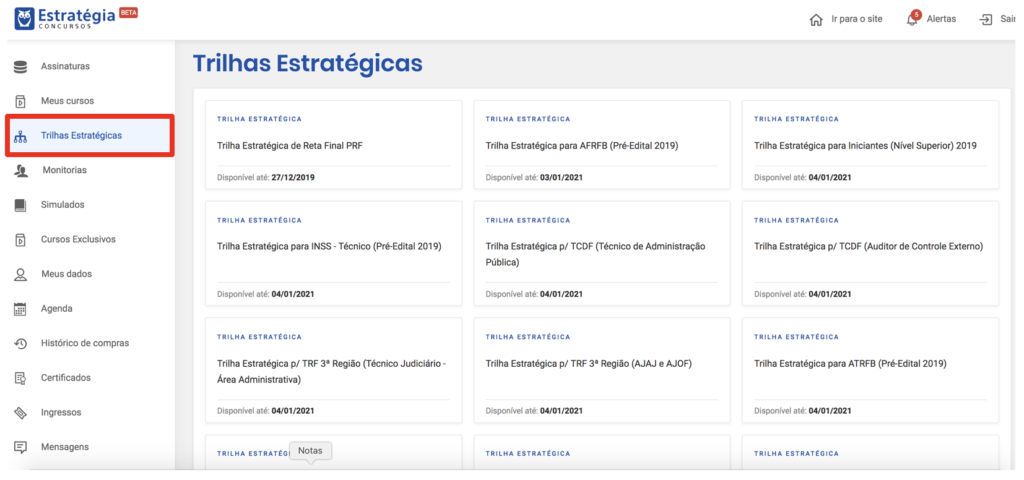Click date 03/01/2021 on AFRFB card

(x=562, y=177)
